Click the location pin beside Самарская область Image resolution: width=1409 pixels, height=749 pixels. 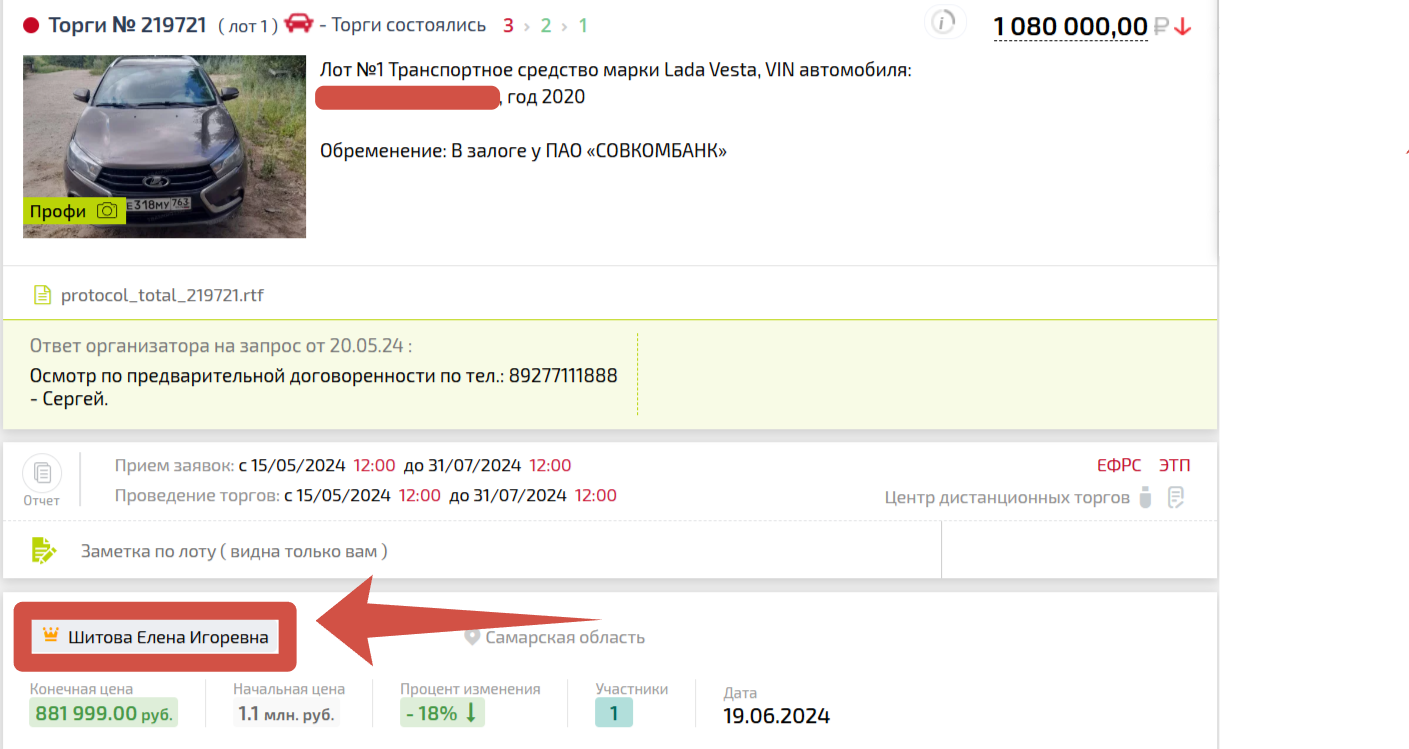pyautogui.click(x=472, y=637)
